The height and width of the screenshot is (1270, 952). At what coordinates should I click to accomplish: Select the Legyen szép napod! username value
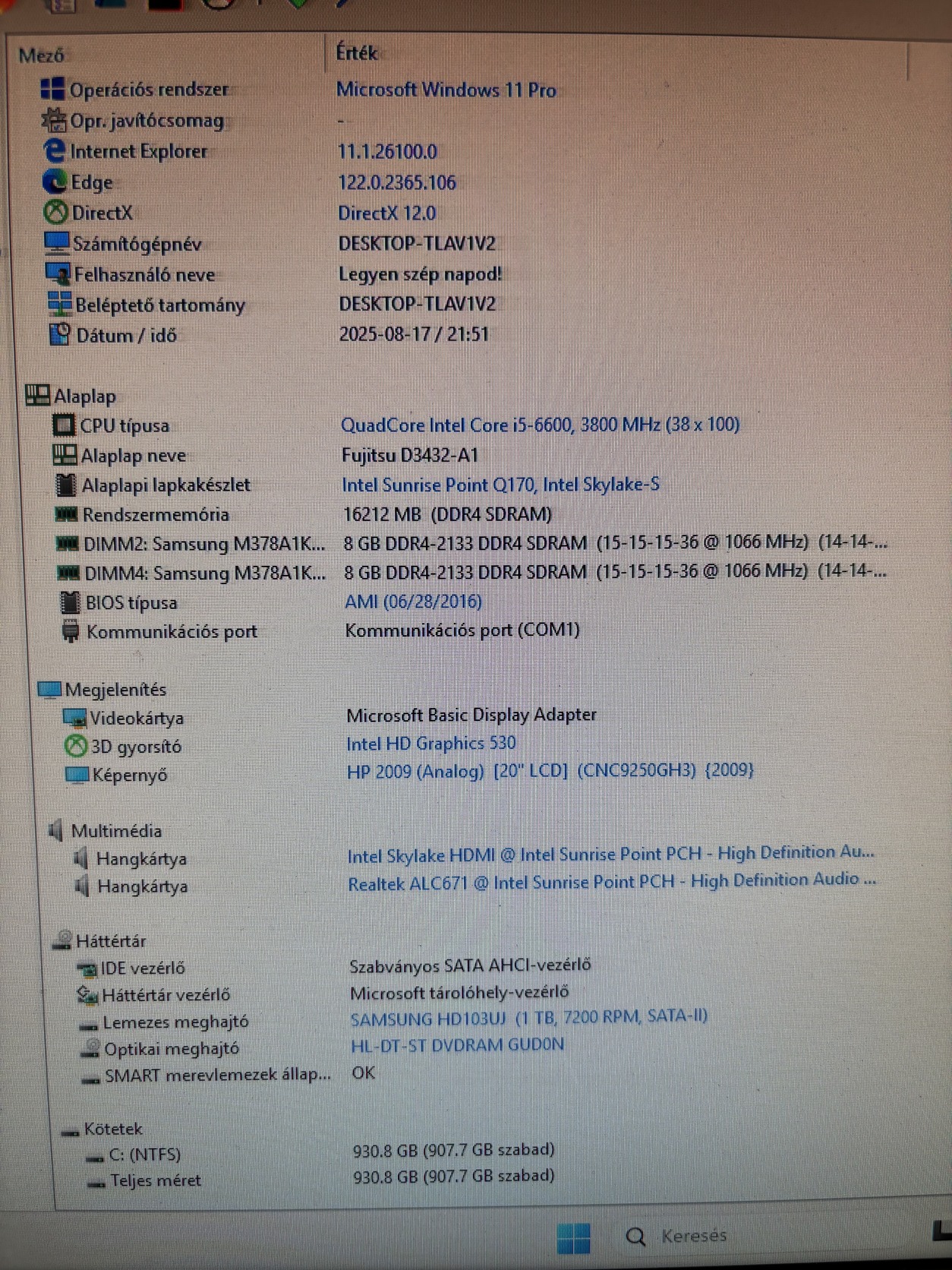pyautogui.click(x=420, y=273)
